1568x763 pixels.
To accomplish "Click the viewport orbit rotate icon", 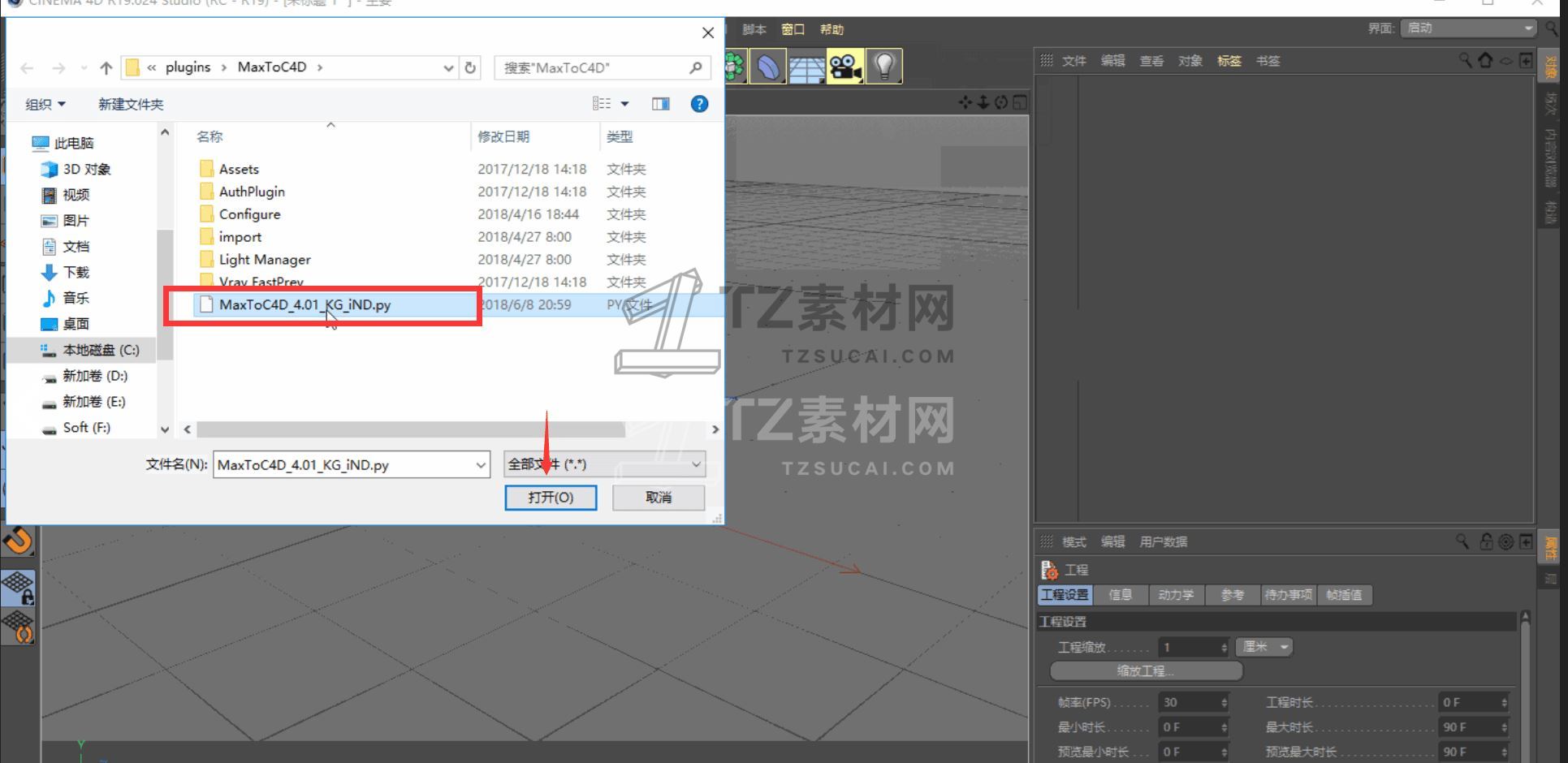I will [1000, 102].
